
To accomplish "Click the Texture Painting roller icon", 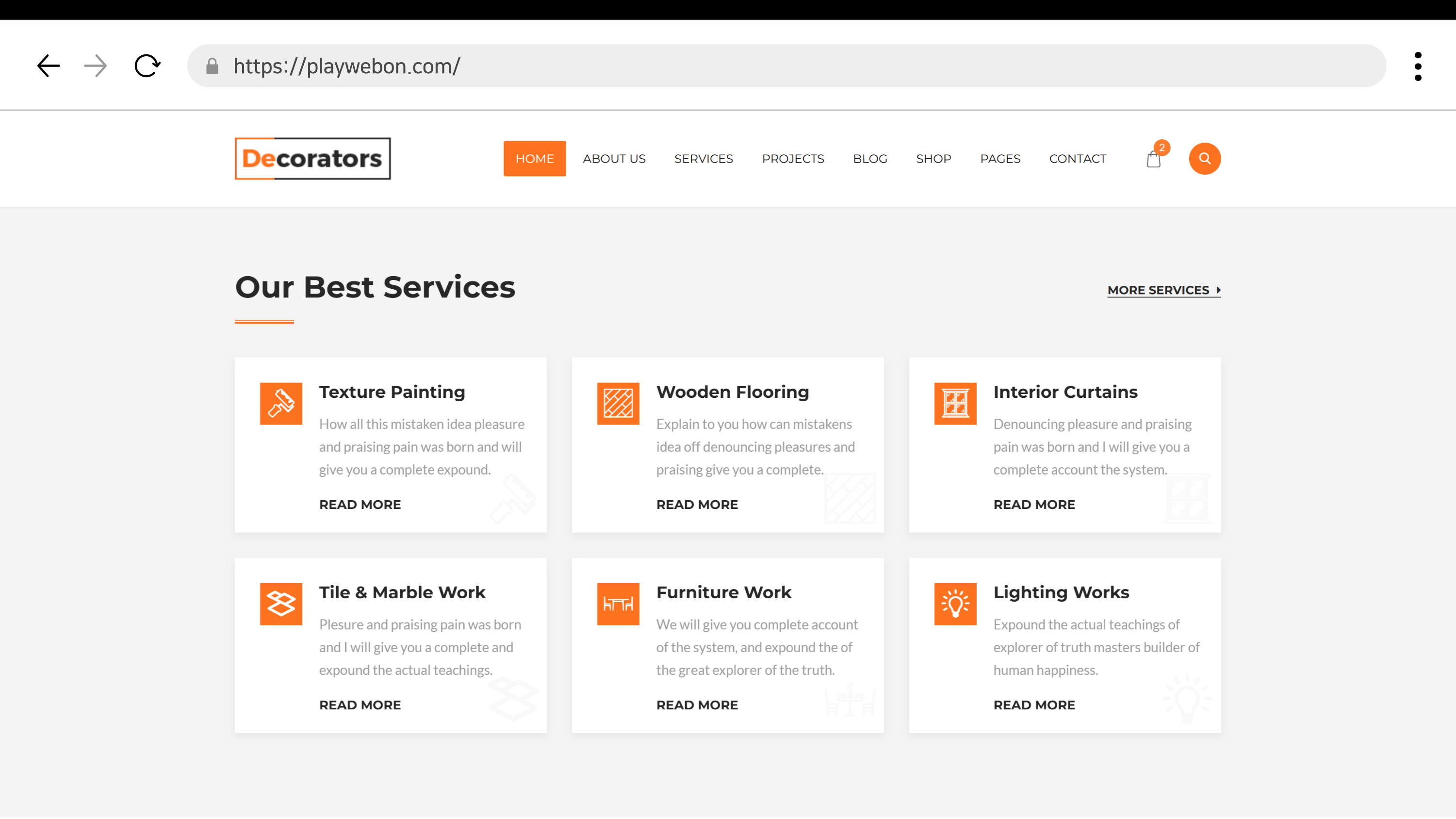I will pyautogui.click(x=281, y=404).
